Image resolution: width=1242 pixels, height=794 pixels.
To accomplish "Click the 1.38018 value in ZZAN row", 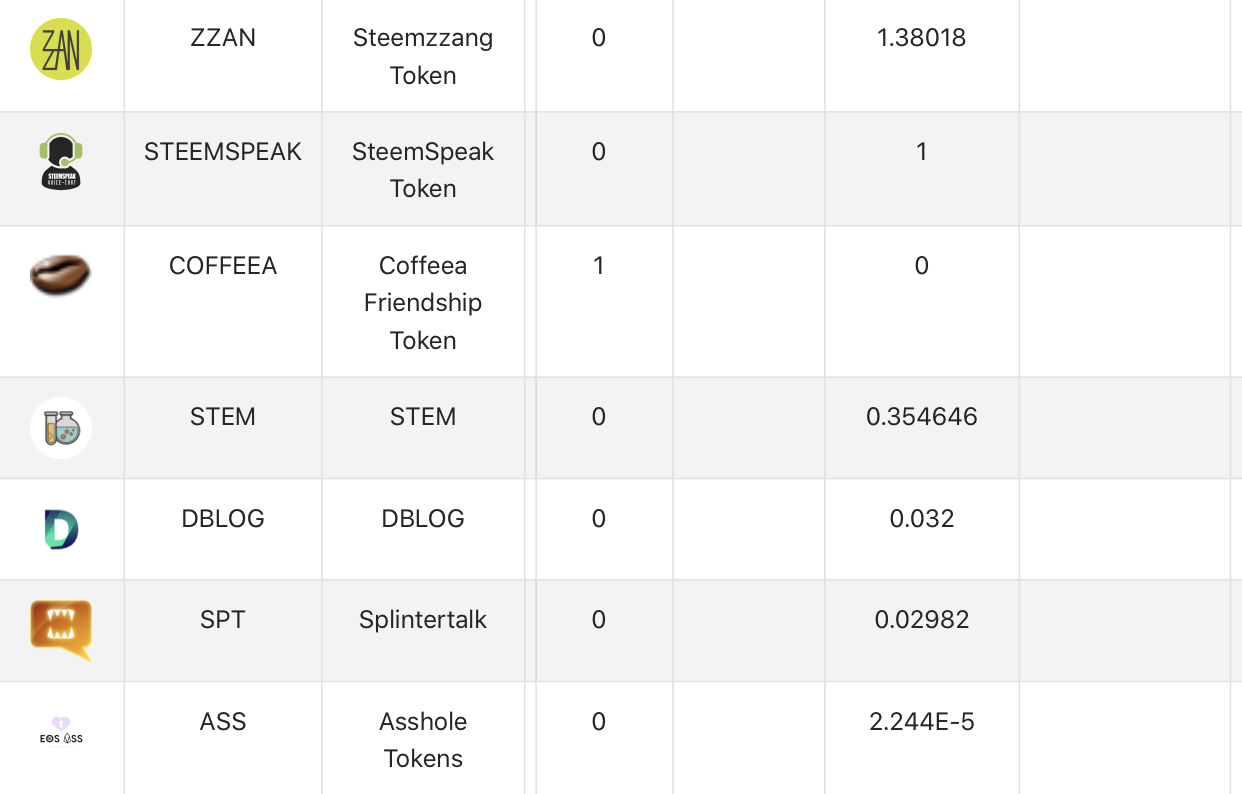I will (x=921, y=38).
